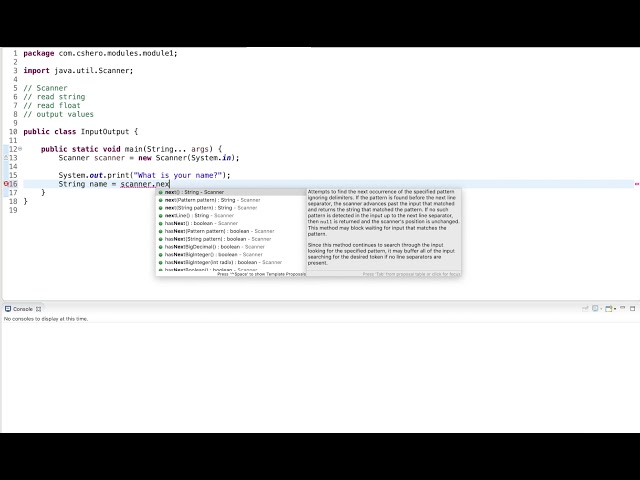The image size is (640, 480).
Task: Click 'public class InputOutput {' line
Action: pyautogui.click(x=80, y=131)
